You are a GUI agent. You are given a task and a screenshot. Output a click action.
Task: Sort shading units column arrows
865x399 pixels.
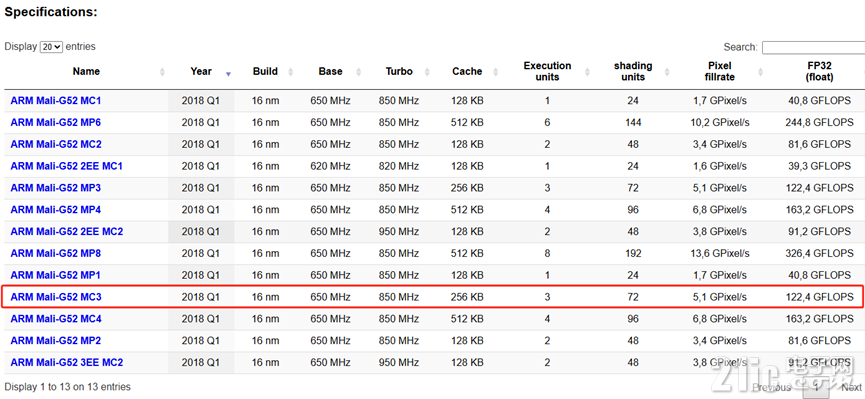point(668,72)
